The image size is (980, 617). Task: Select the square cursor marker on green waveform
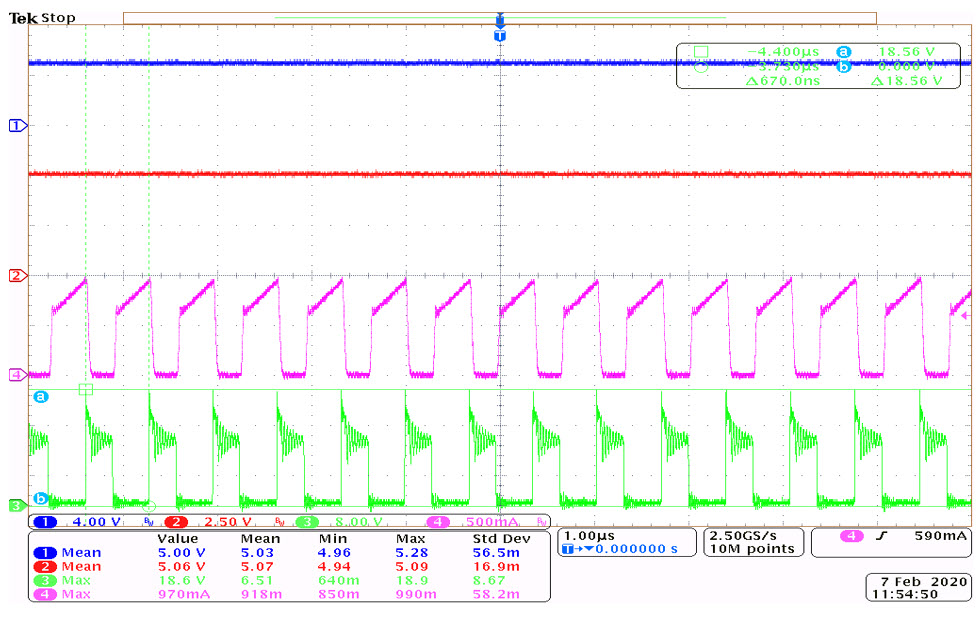click(86, 390)
